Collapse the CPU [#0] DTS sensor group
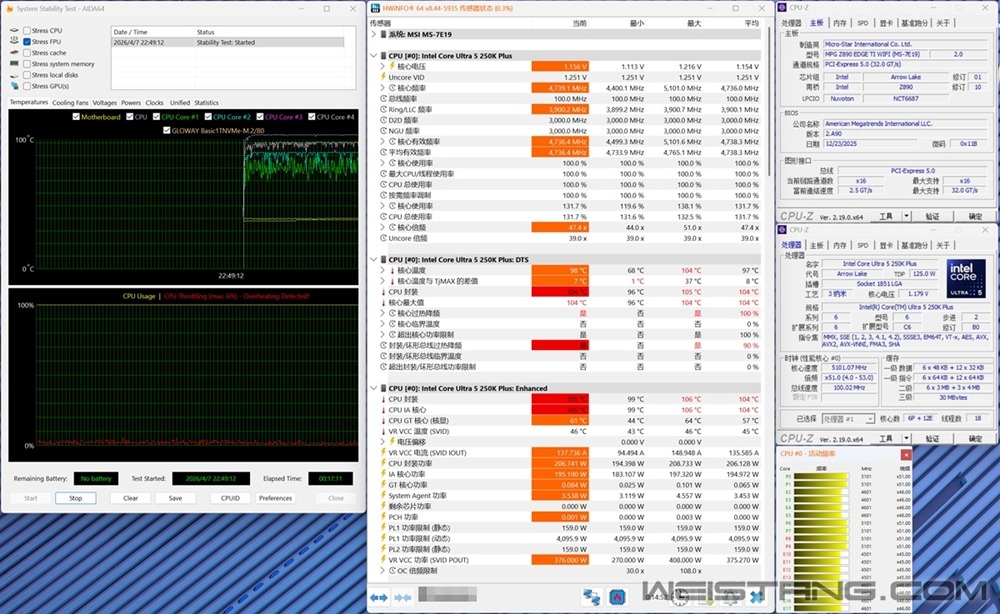 (374, 259)
